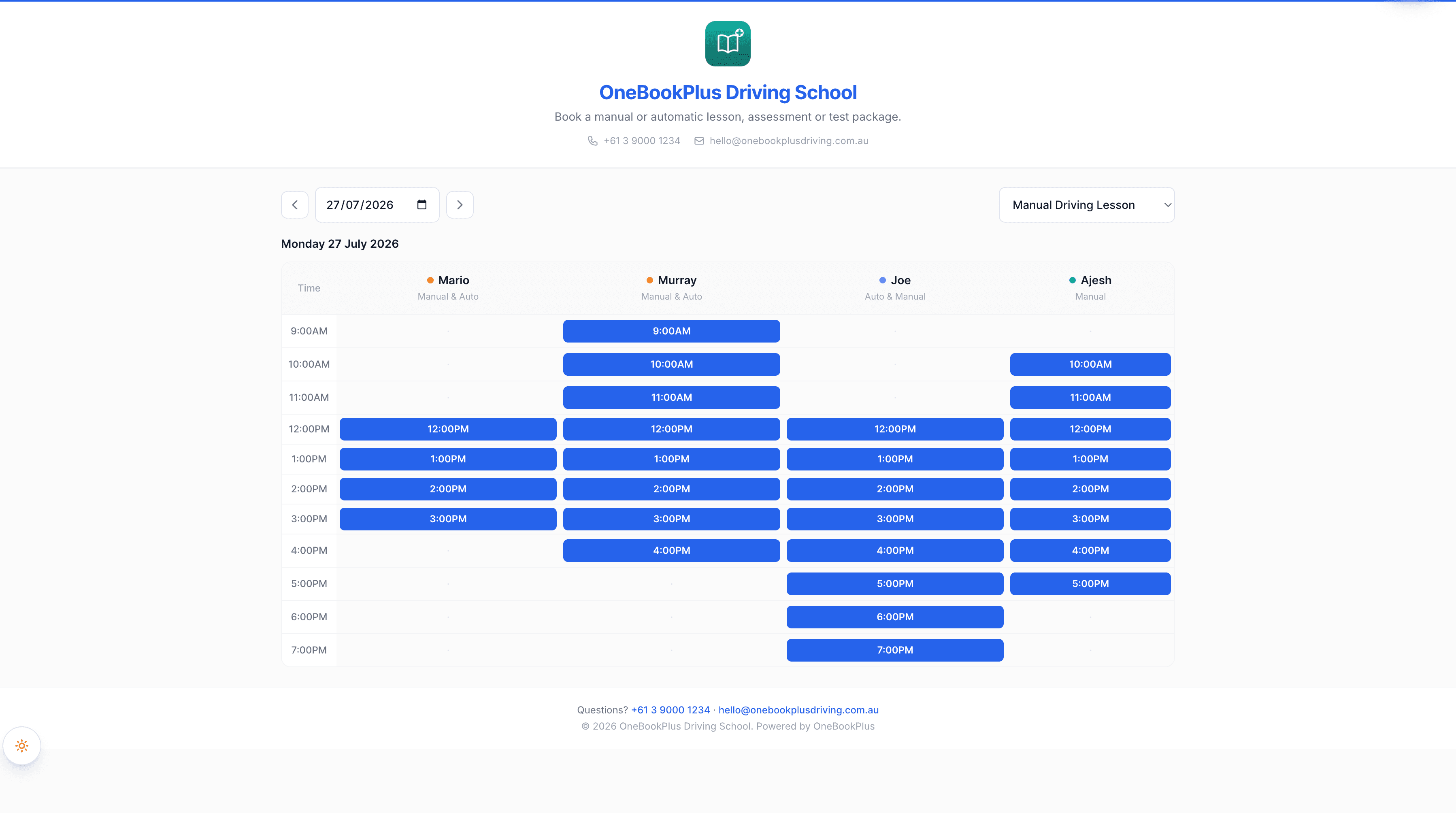Book Ajesh's 12:00PM slot

[1090, 429]
